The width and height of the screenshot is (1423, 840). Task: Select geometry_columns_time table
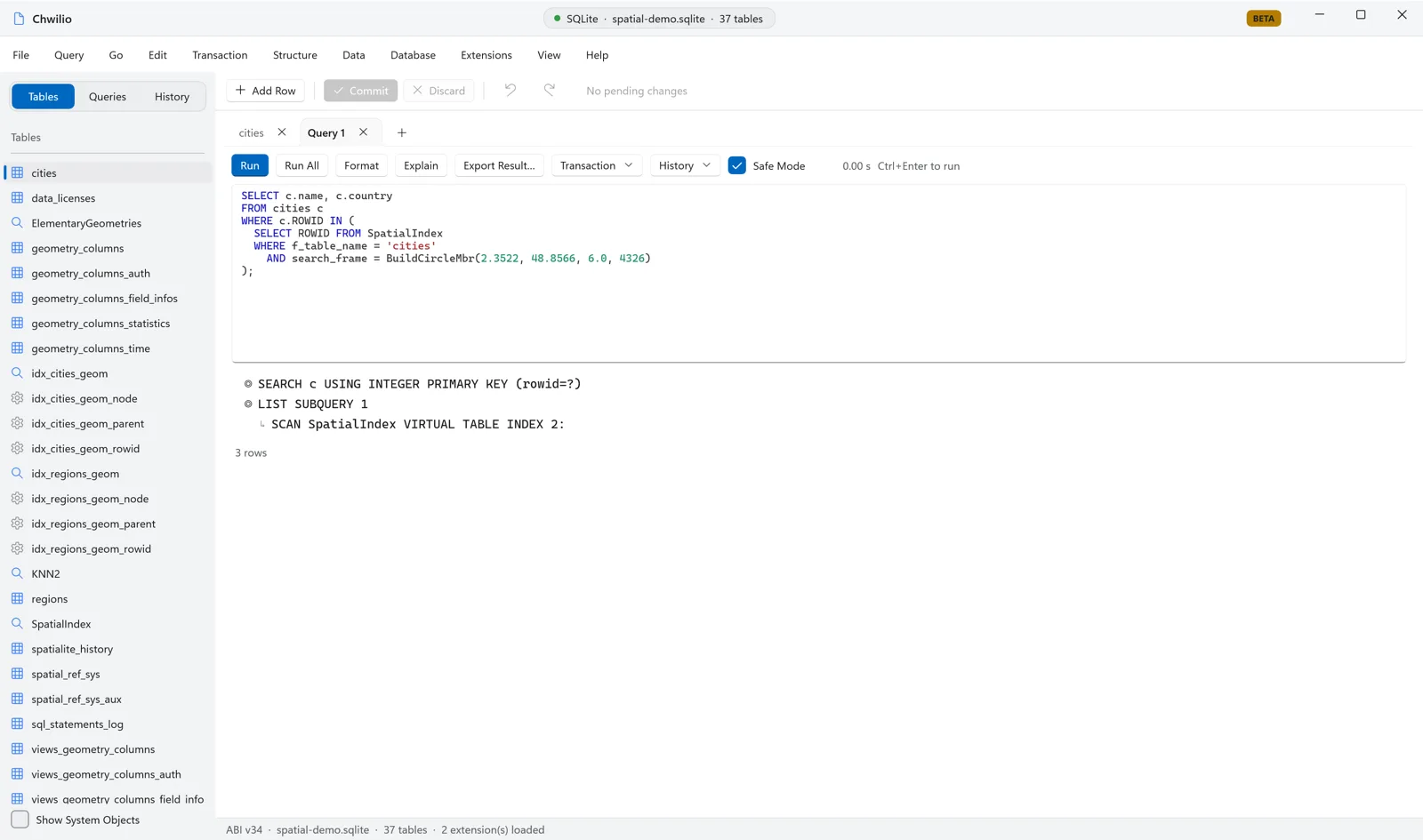click(x=108, y=348)
